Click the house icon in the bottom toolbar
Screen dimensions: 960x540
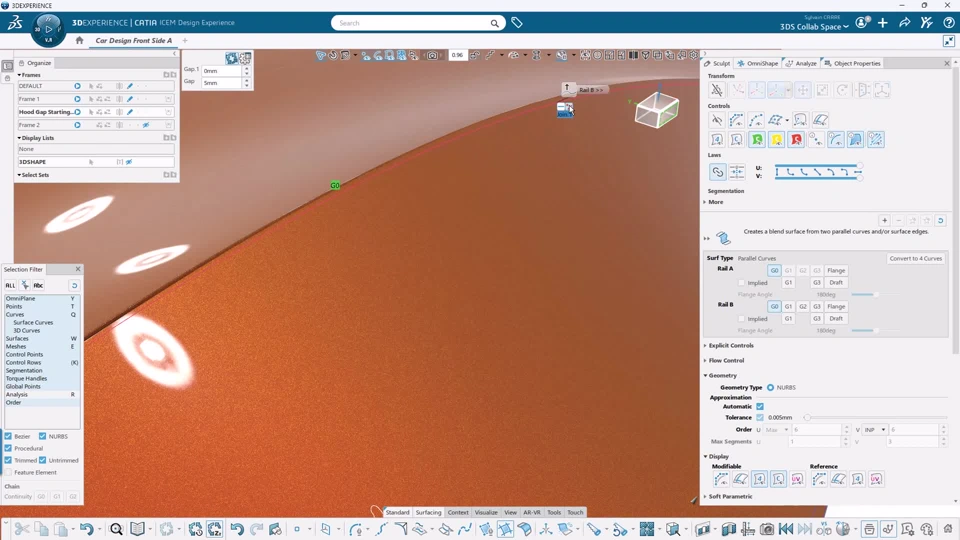(948, 528)
